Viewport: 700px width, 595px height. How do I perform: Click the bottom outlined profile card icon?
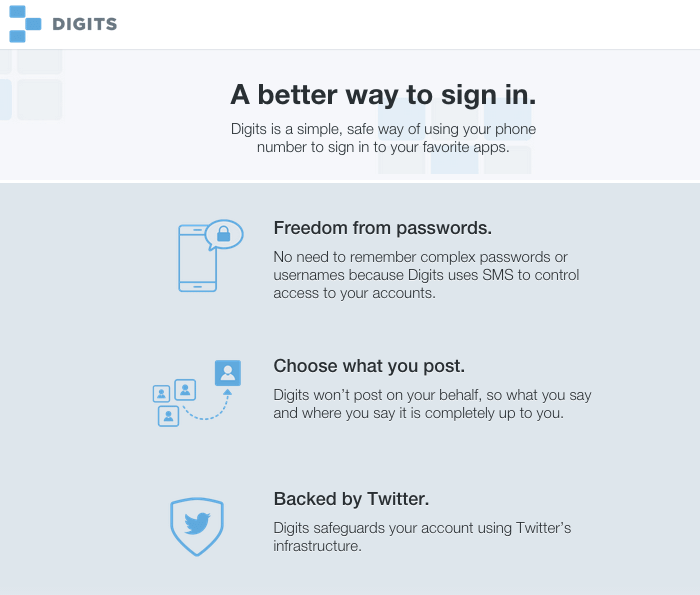click(x=168, y=416)
